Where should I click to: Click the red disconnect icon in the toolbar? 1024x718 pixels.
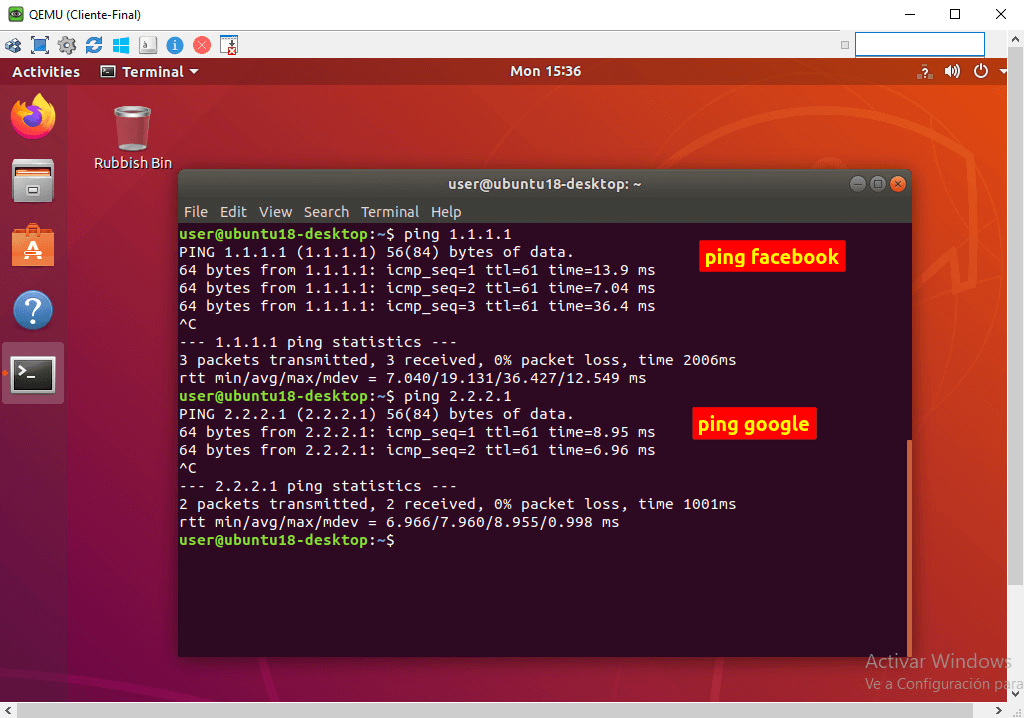pyautogui.click(x=202, y=45)
